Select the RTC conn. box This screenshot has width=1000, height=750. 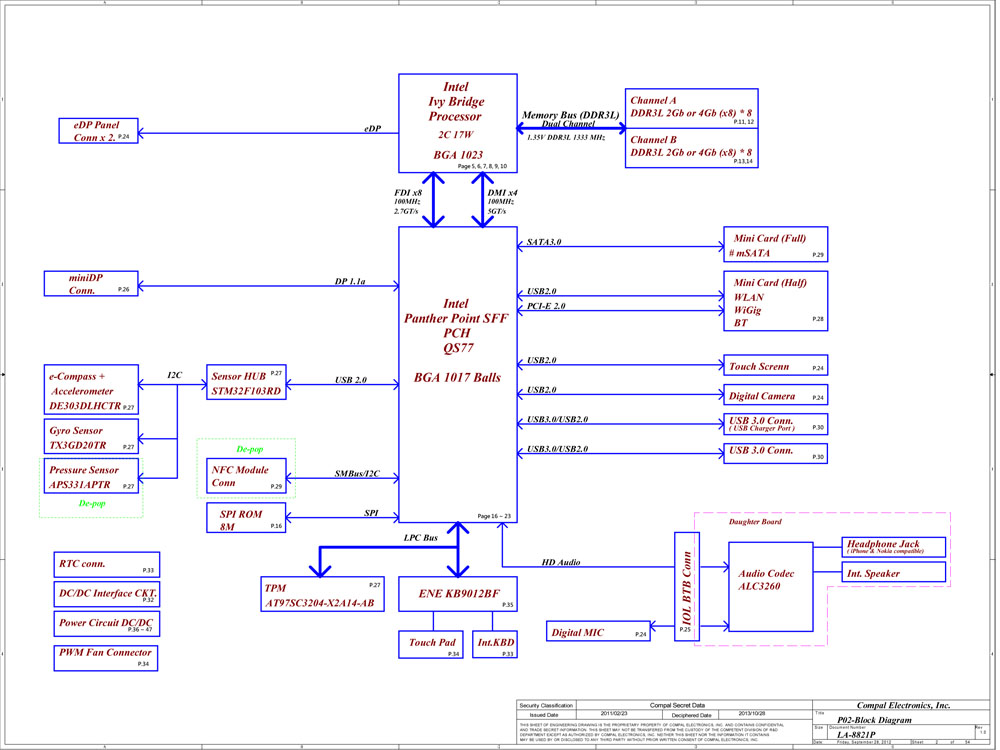point(108,565)
